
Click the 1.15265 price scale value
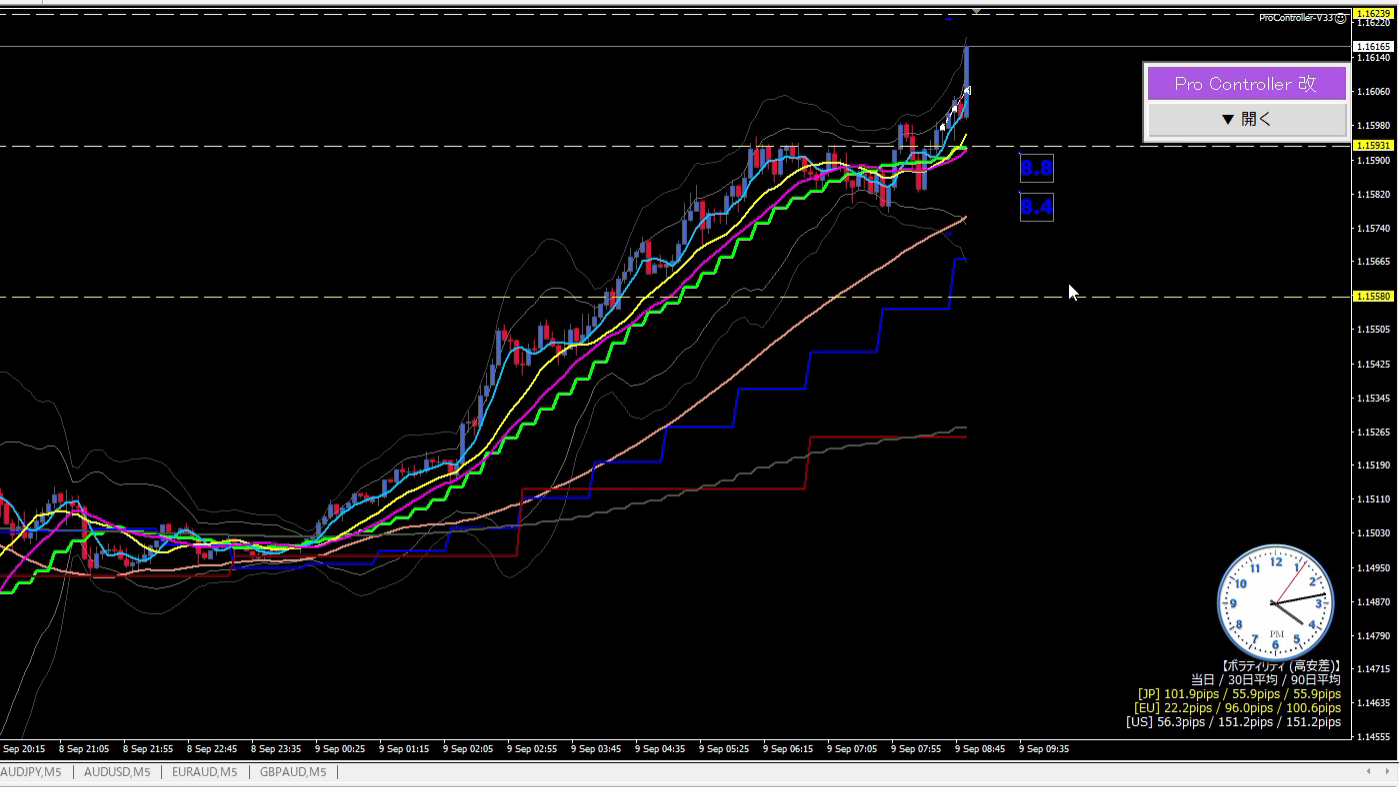(1372, 432)
